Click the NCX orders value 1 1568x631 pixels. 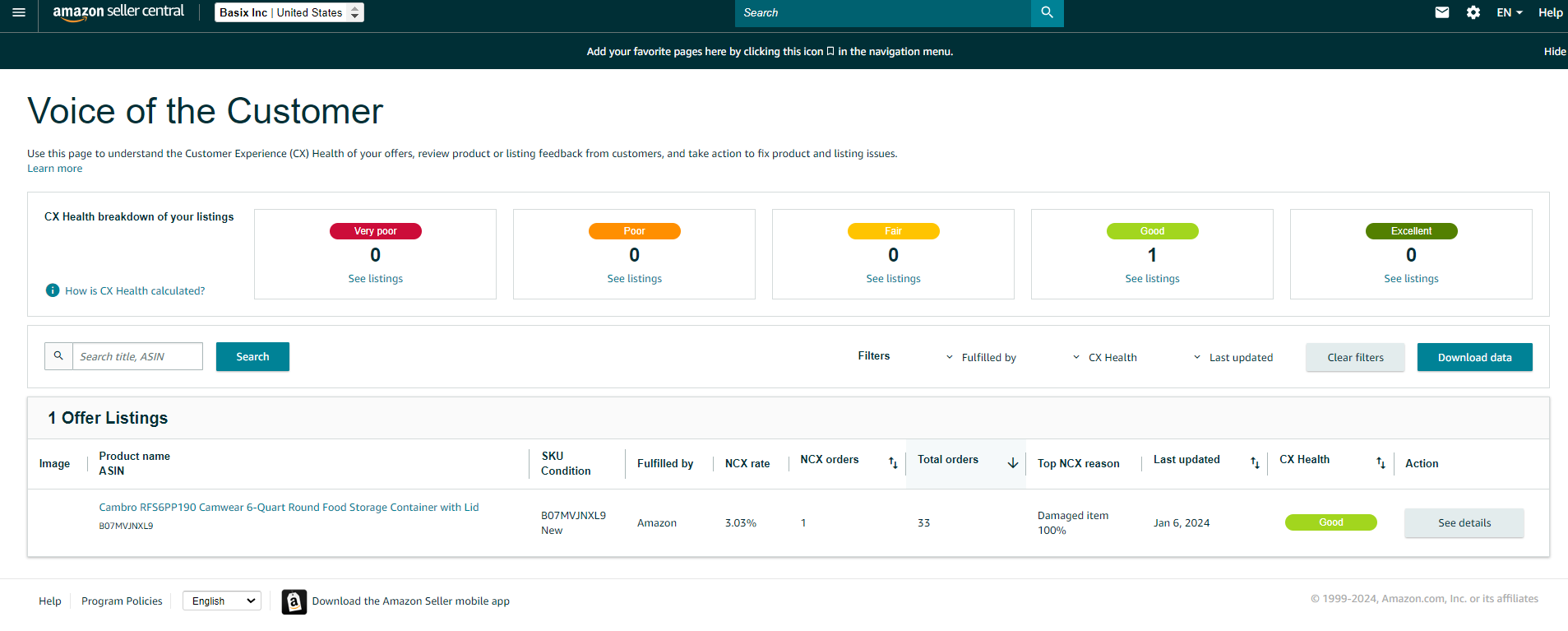click(x=803, y=523)
